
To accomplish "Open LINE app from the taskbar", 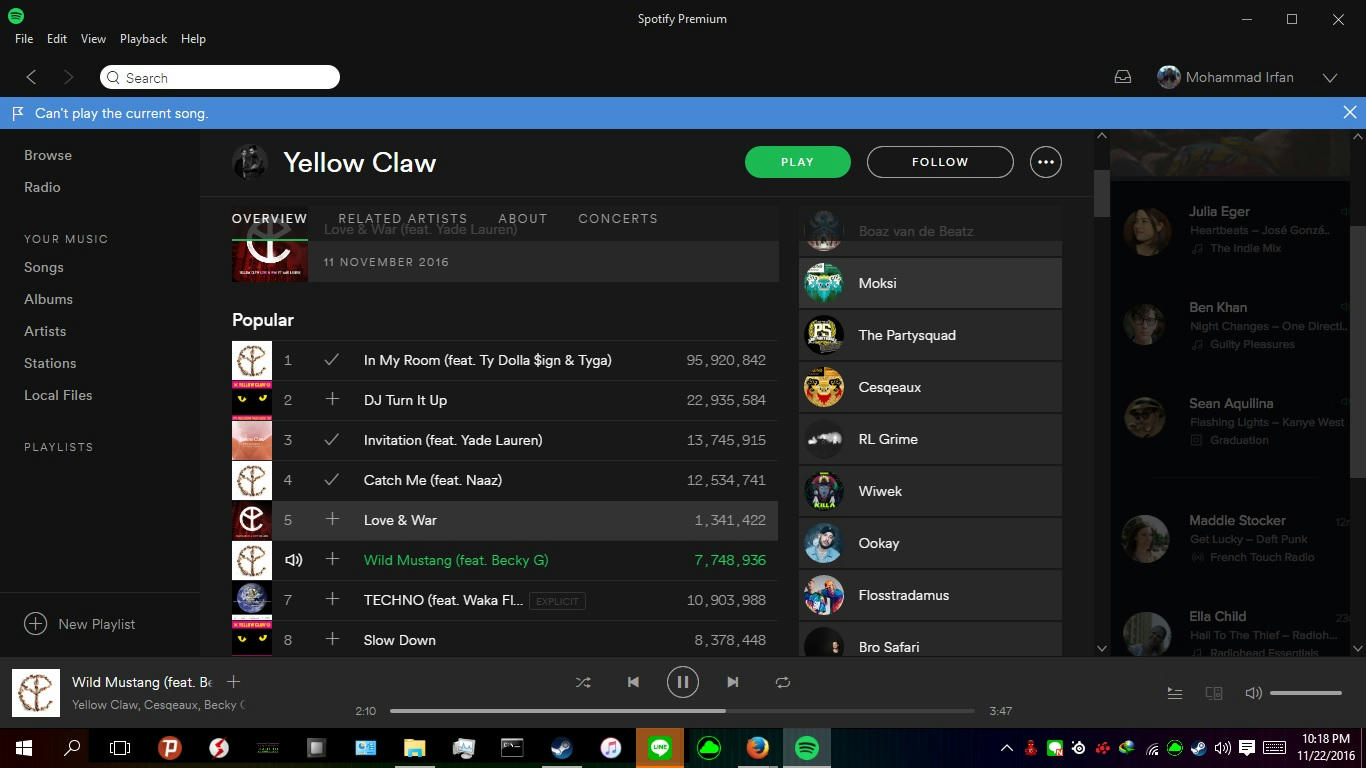I will (x=659, y=748).
